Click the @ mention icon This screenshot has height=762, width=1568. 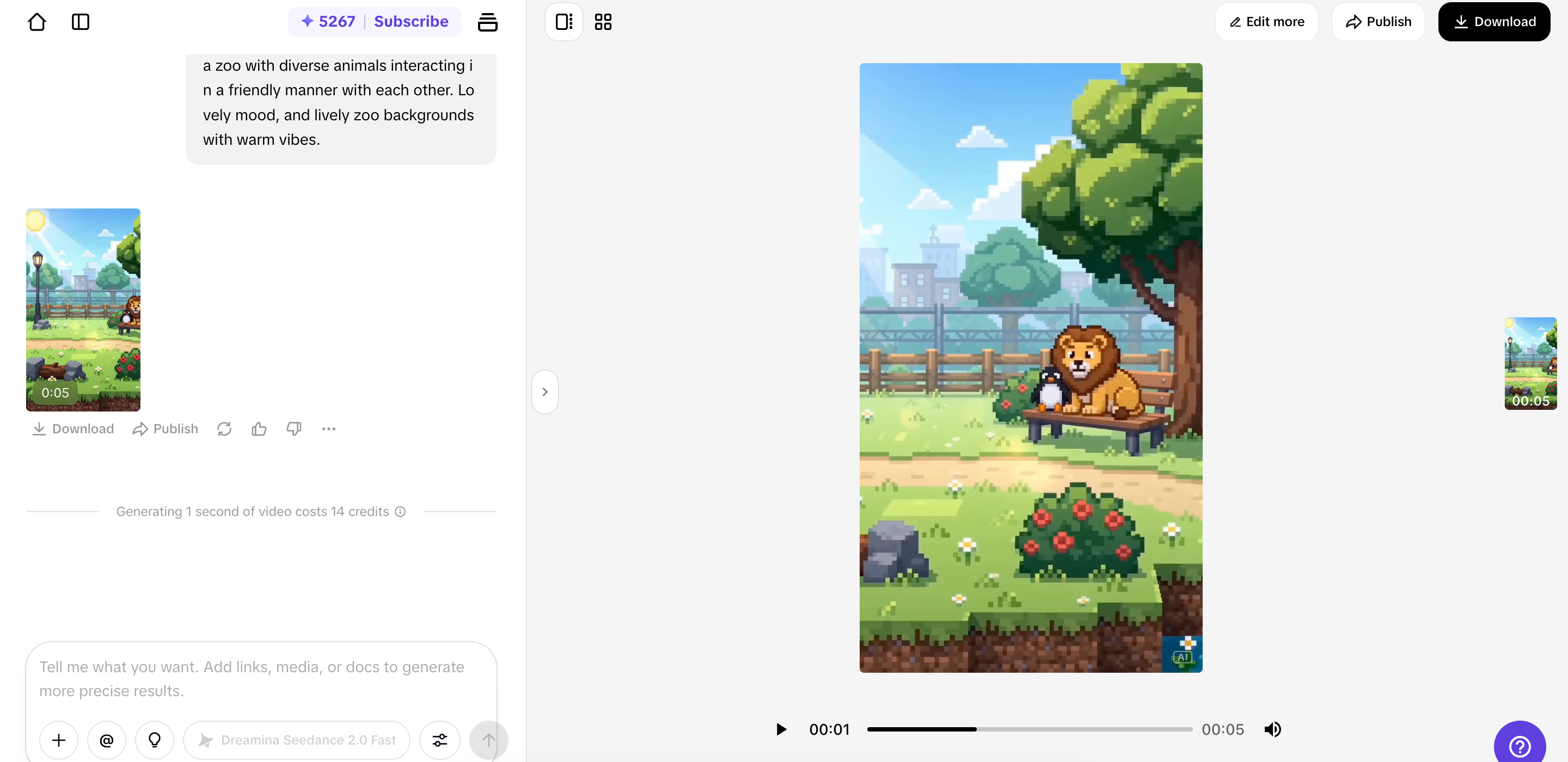pos(107,740)
